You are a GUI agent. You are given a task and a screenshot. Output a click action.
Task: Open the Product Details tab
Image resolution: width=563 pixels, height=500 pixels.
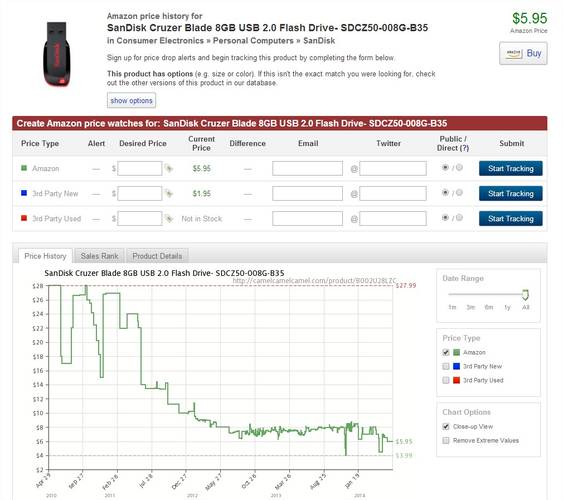click(157, 256)
